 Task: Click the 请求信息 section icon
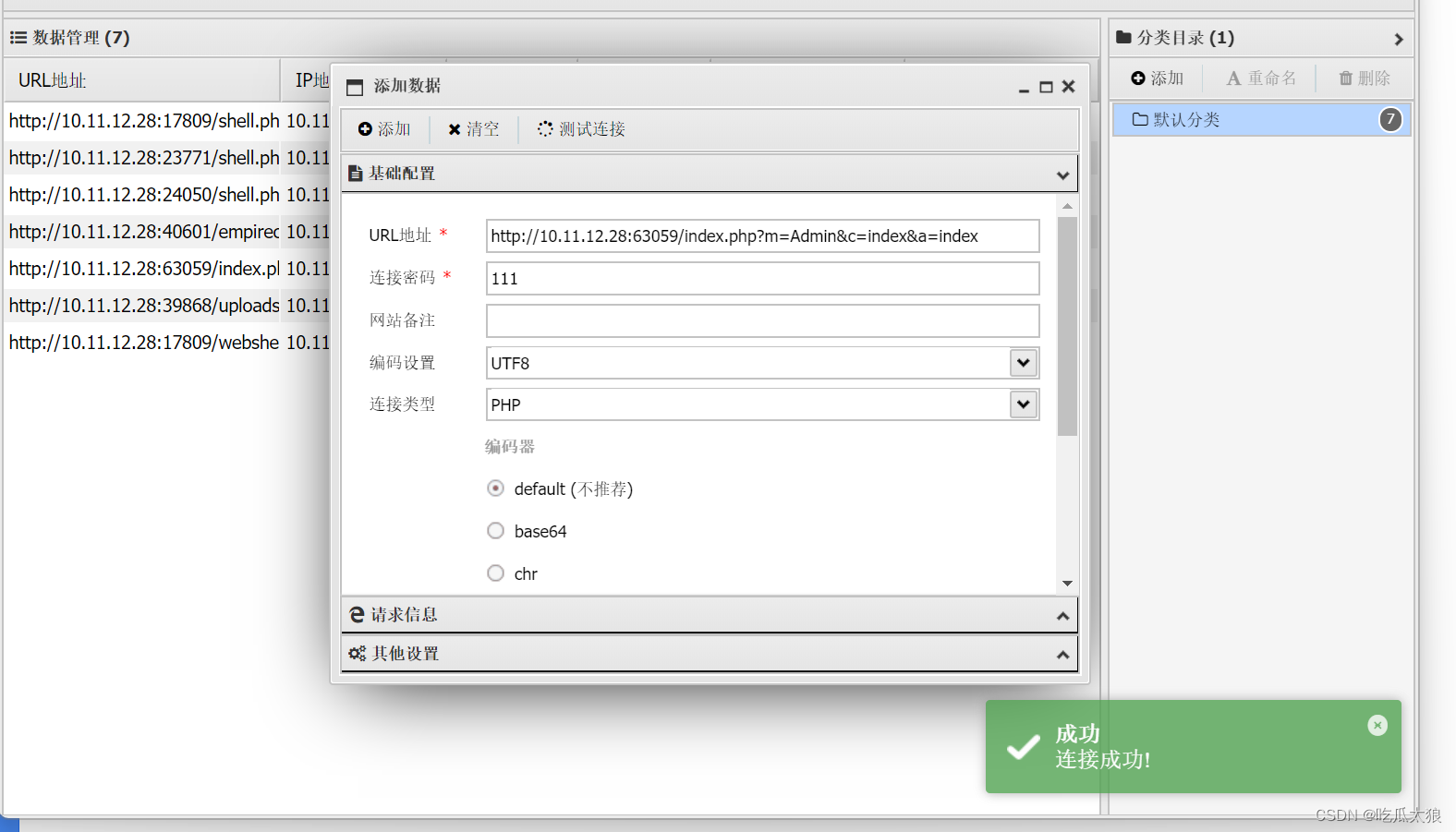(x=357, y=615)
